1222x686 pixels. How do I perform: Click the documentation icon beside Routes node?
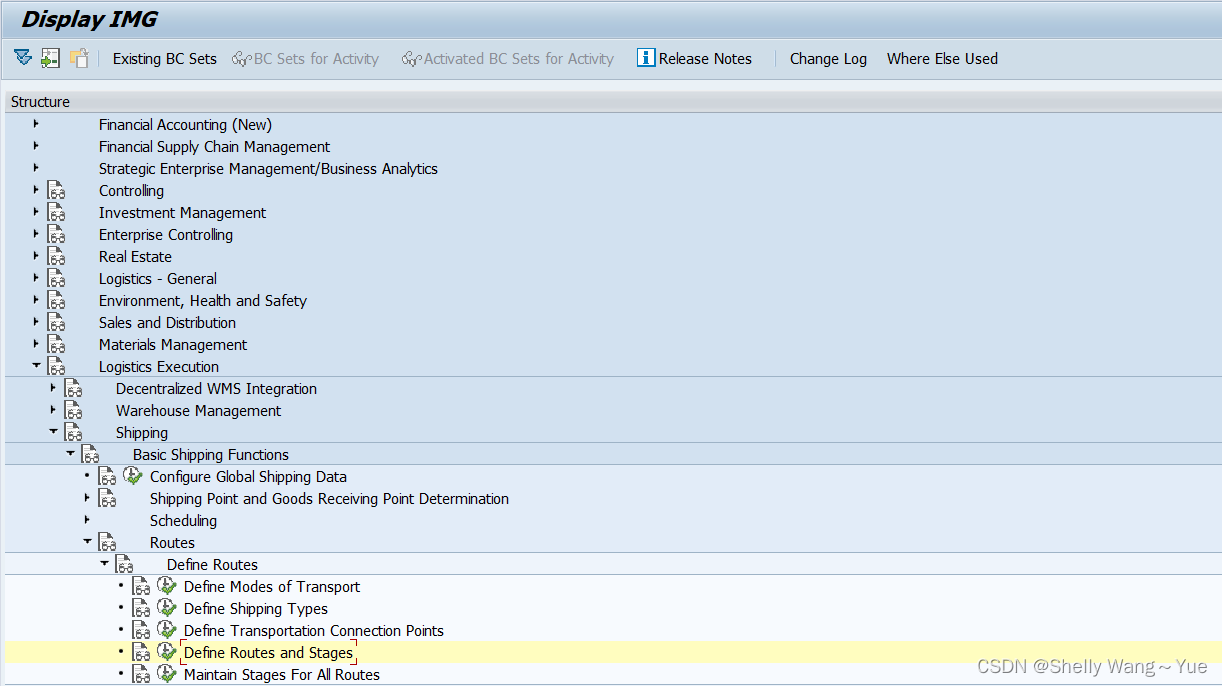108,542
